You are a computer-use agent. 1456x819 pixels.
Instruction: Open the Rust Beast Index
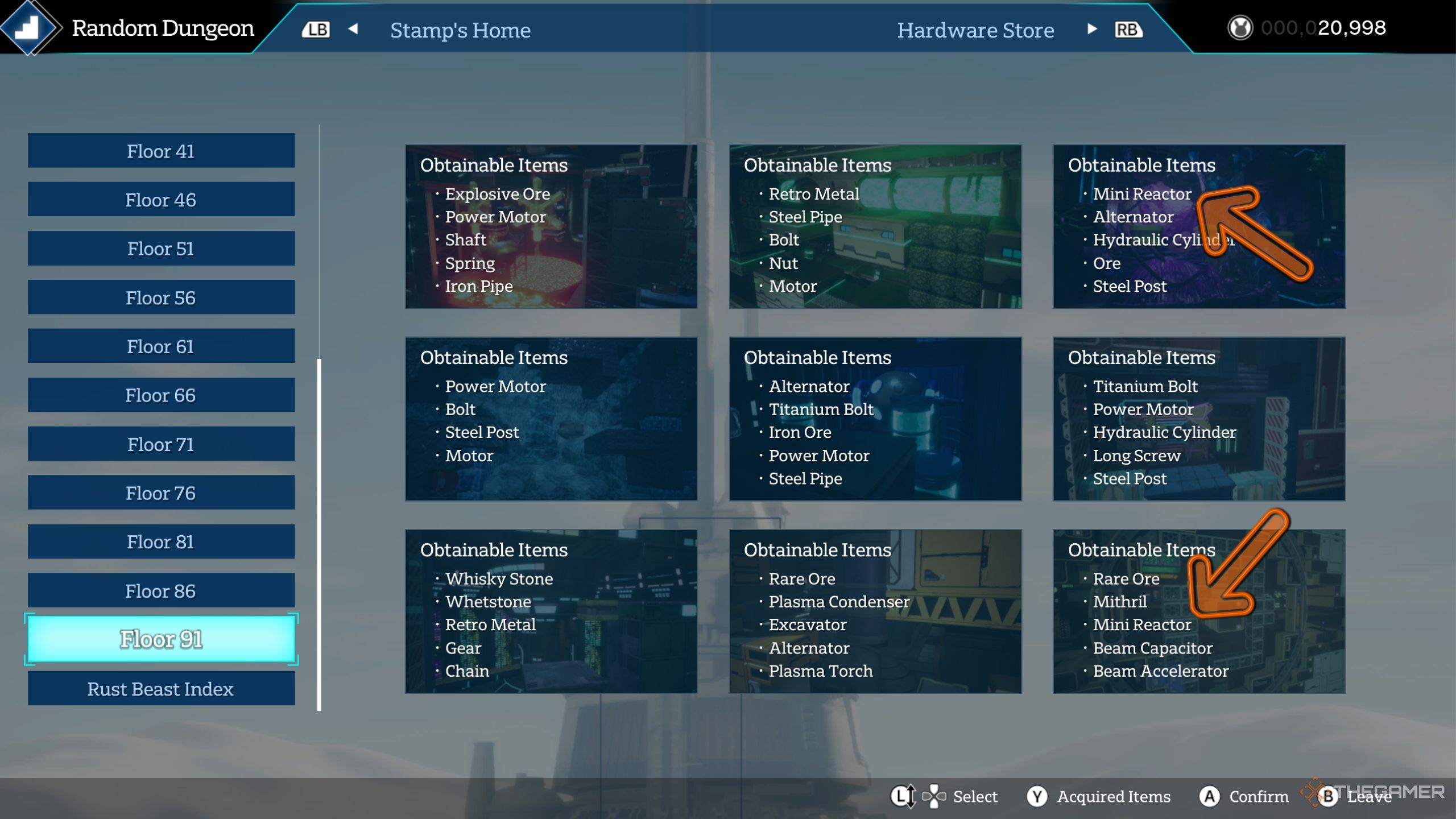pos(161,689)
